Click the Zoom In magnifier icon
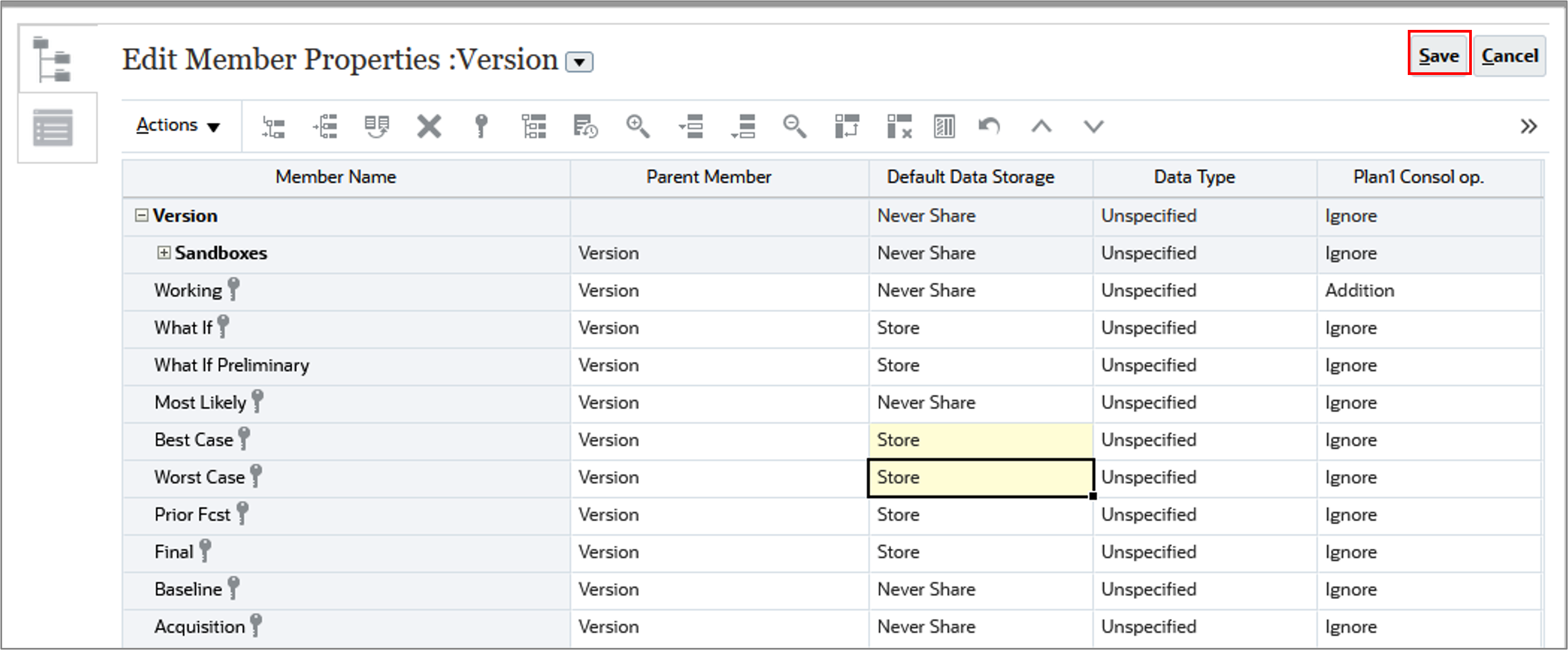Image resolution: width=1568 pixels, height=650 pixels. (x=639, y=126)
